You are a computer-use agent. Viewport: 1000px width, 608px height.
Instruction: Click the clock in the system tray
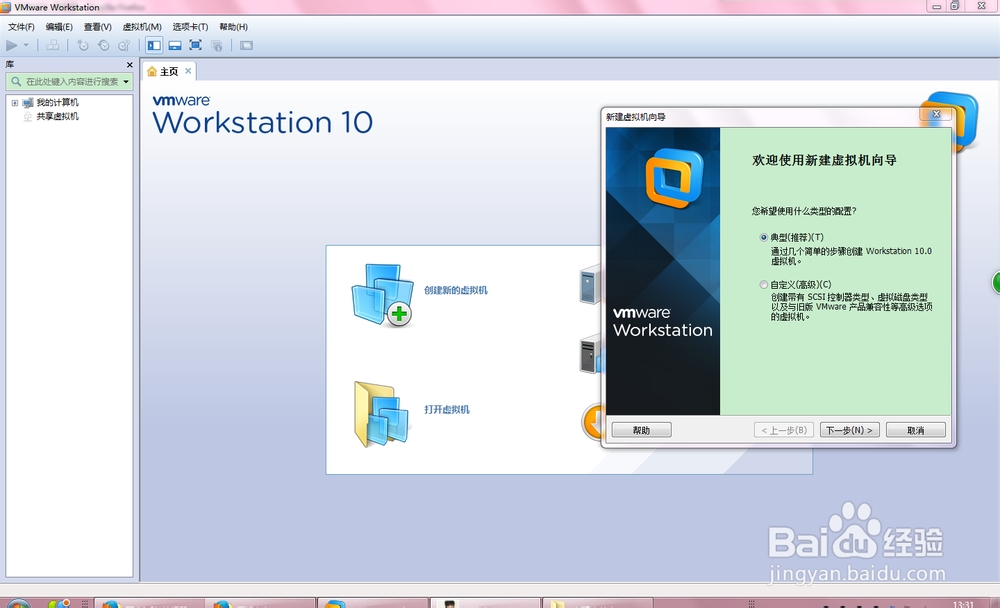coord(963,604)
